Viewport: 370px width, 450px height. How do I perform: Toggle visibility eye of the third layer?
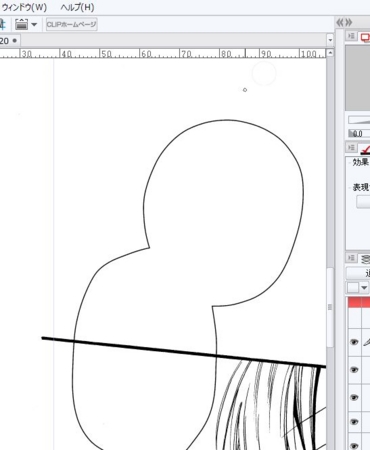coord(354,397)
